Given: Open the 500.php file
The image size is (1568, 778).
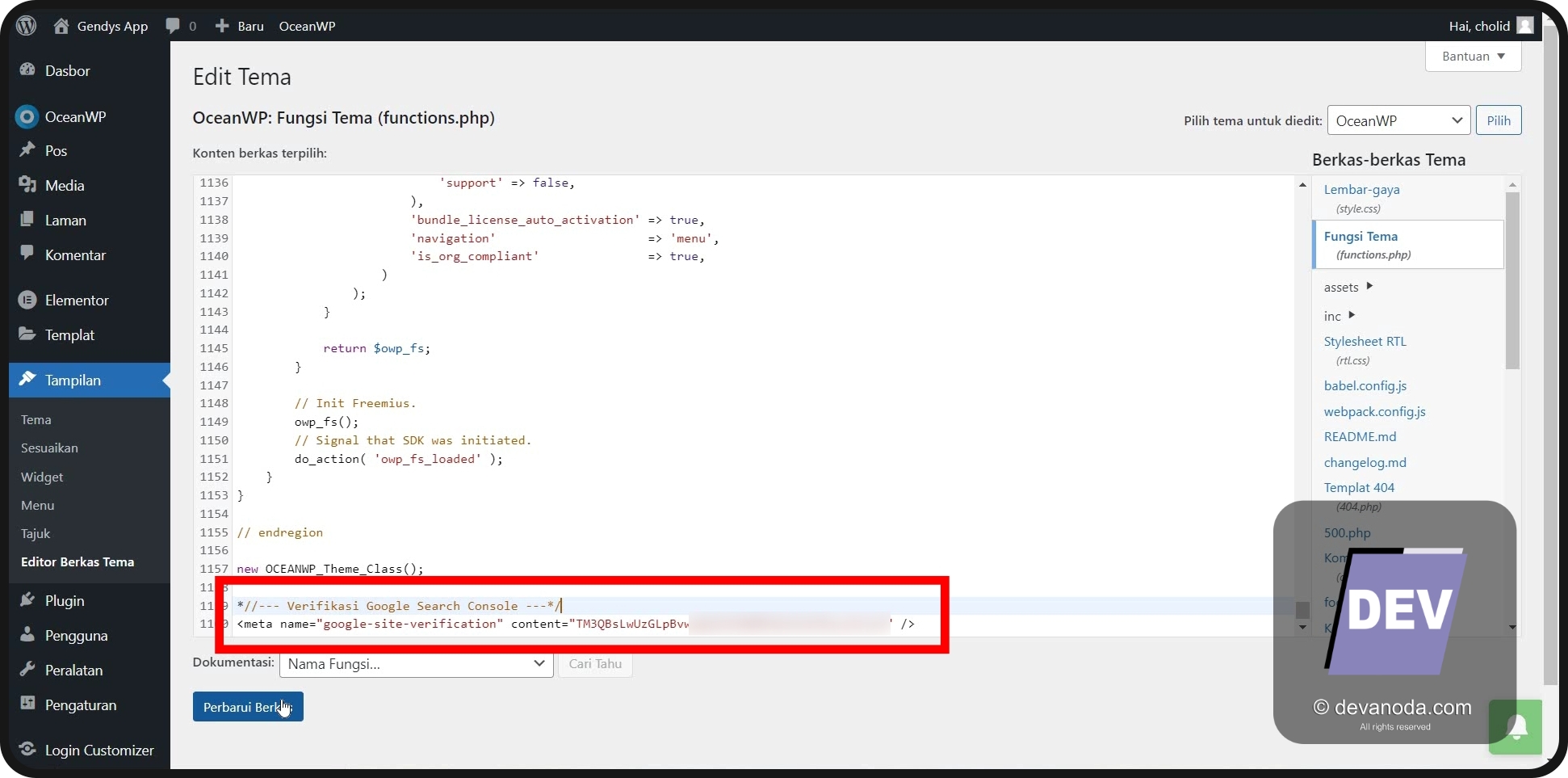Looking at the screenshot, I should 1348,532.
